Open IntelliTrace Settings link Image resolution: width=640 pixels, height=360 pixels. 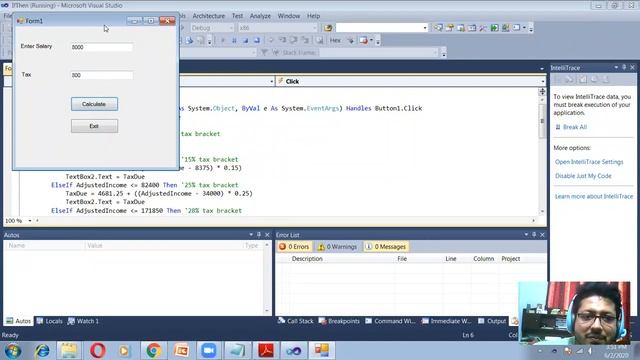[589, 162]
